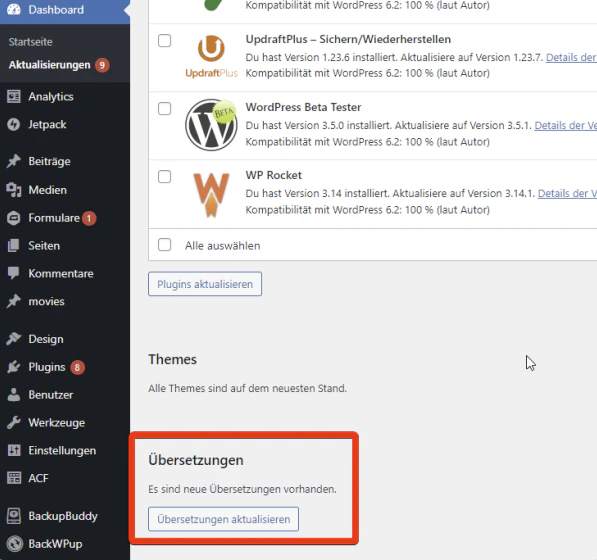Click the Formulare 1 notification badge
The width and height of the screenshot is (597, 560).
click(x=89, y=218)
